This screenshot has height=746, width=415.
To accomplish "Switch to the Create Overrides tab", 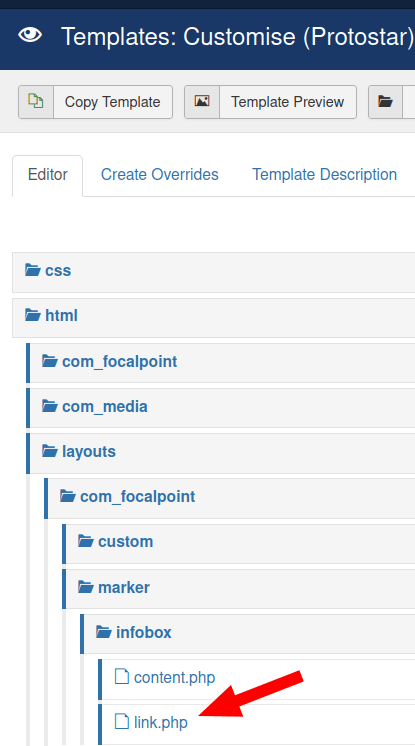I will point(159,175).
